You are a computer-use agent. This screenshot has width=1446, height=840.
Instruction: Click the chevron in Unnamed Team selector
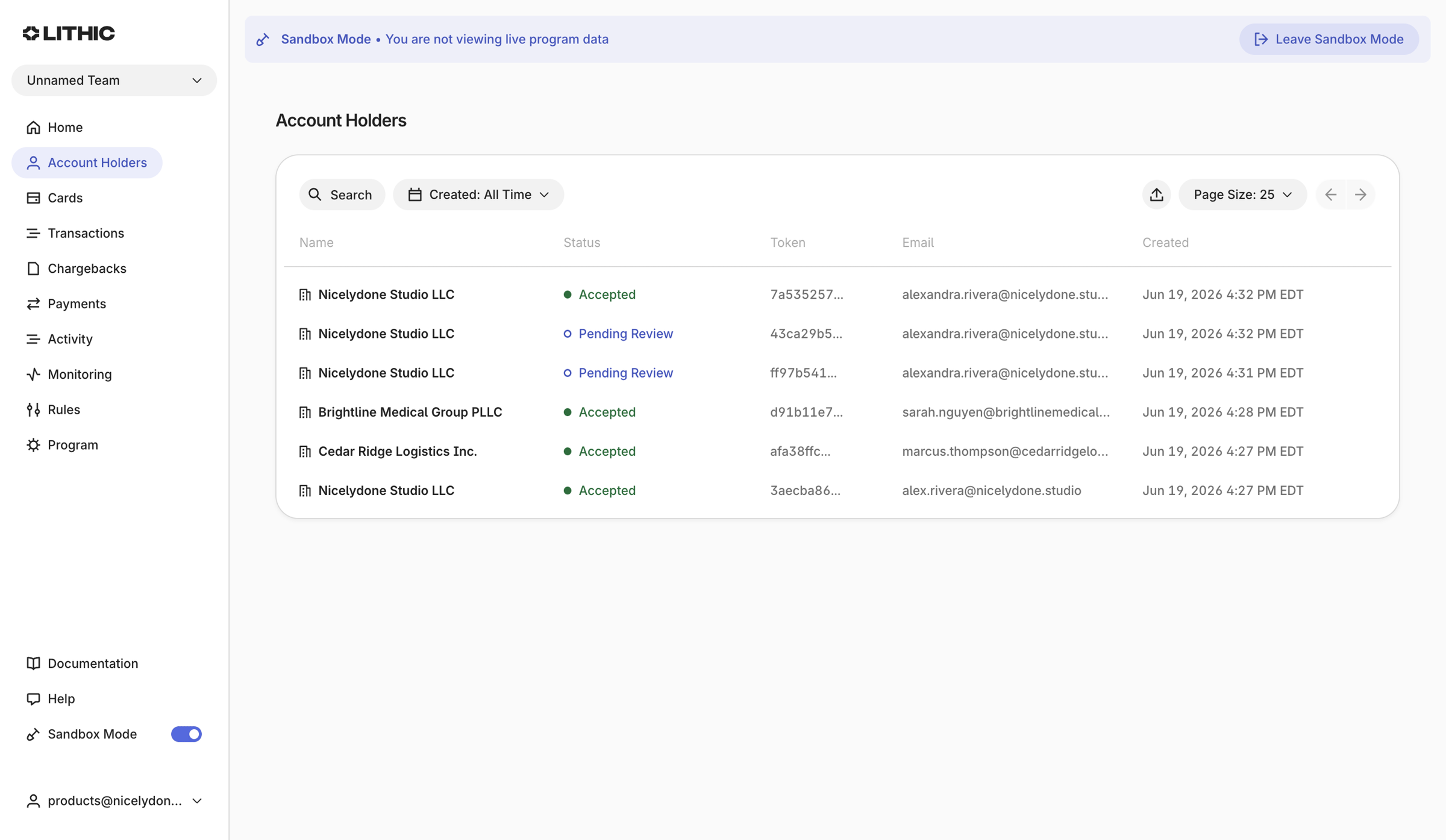[x=196, y=80]
